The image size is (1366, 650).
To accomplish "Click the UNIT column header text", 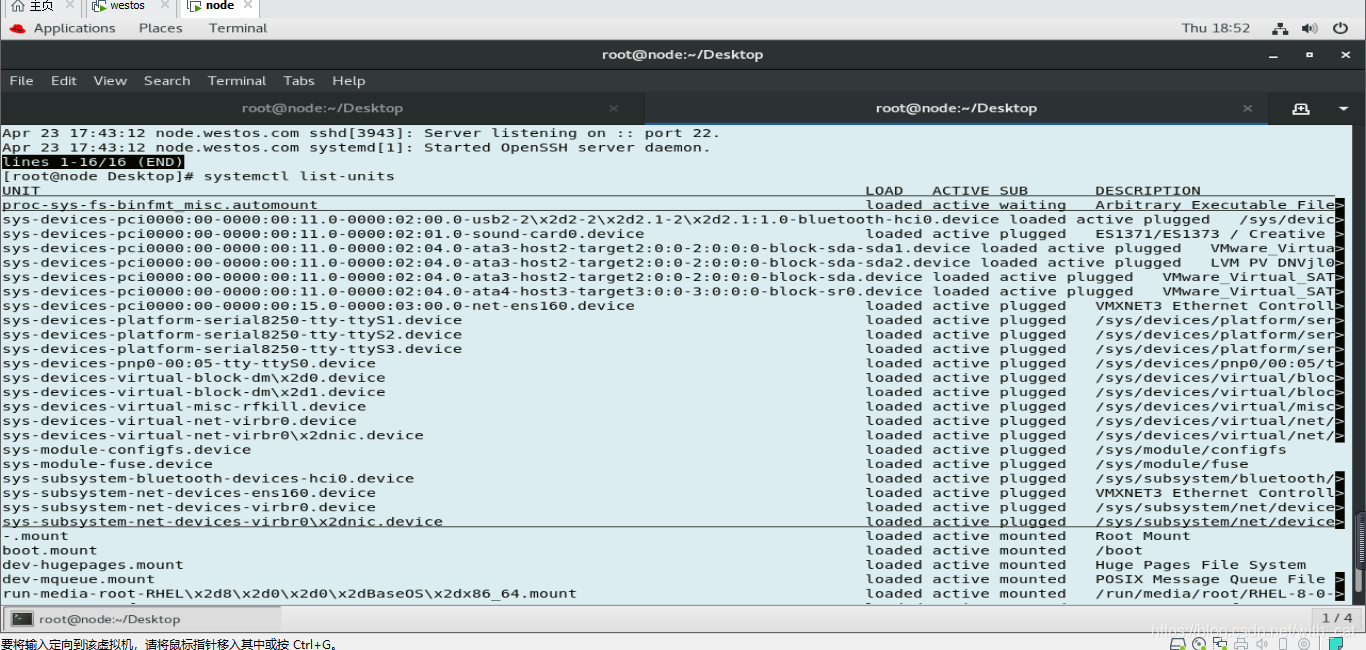I will (x=21, y=191).
